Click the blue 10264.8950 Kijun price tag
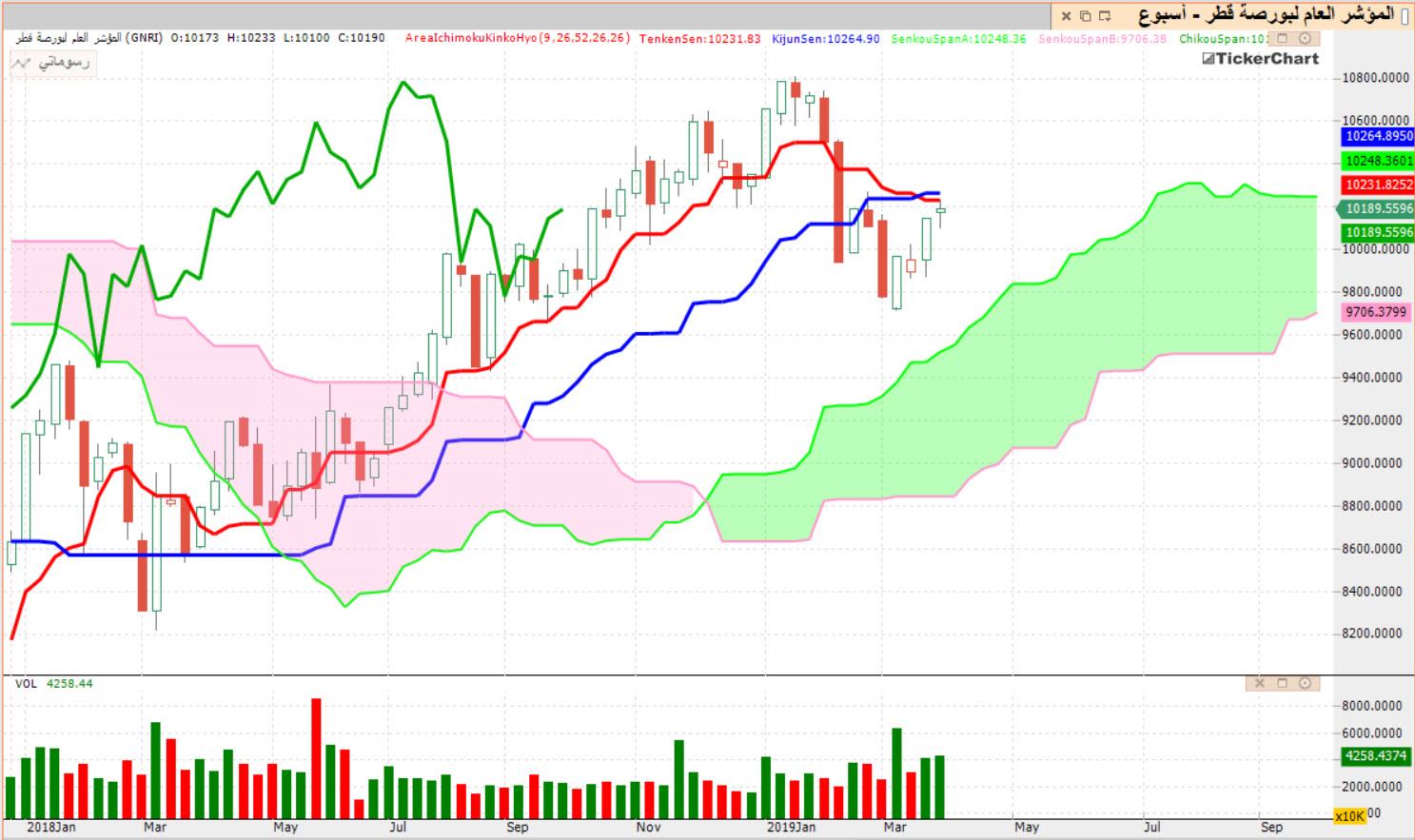Image resolution: width=1415 pixels, height=840 pixels. coord(1378,136)
